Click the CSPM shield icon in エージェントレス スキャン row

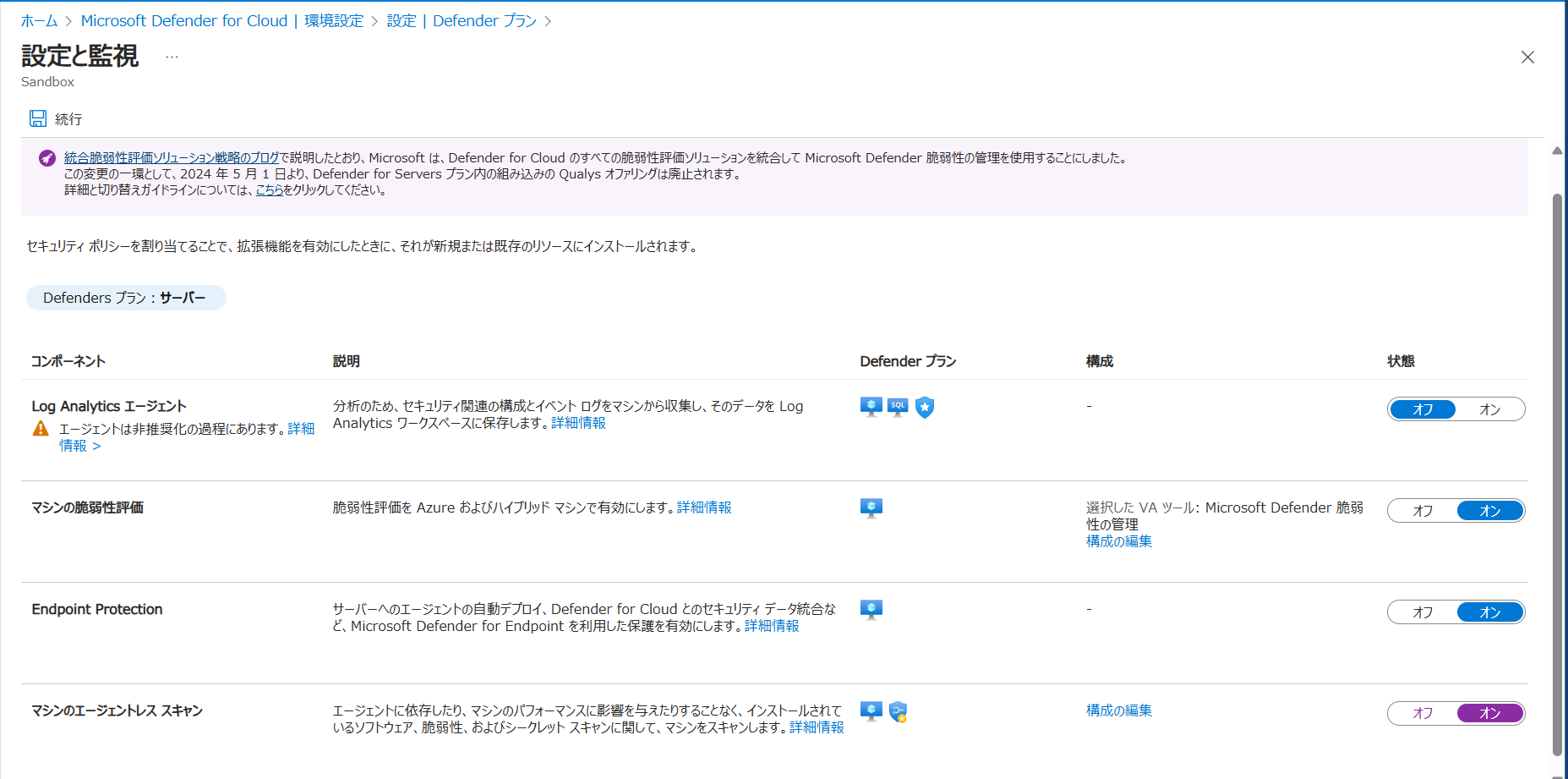pos(898,712)
